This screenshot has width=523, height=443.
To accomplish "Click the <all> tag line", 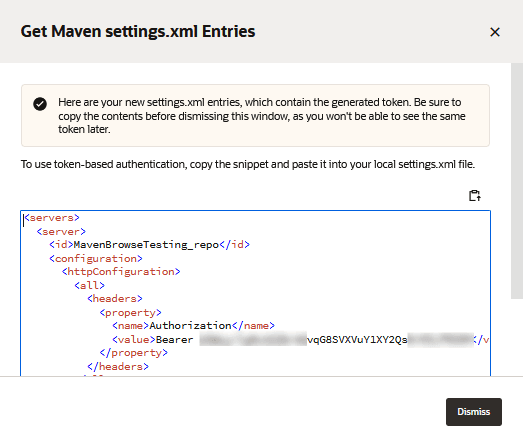I will (x=89, y=286).
